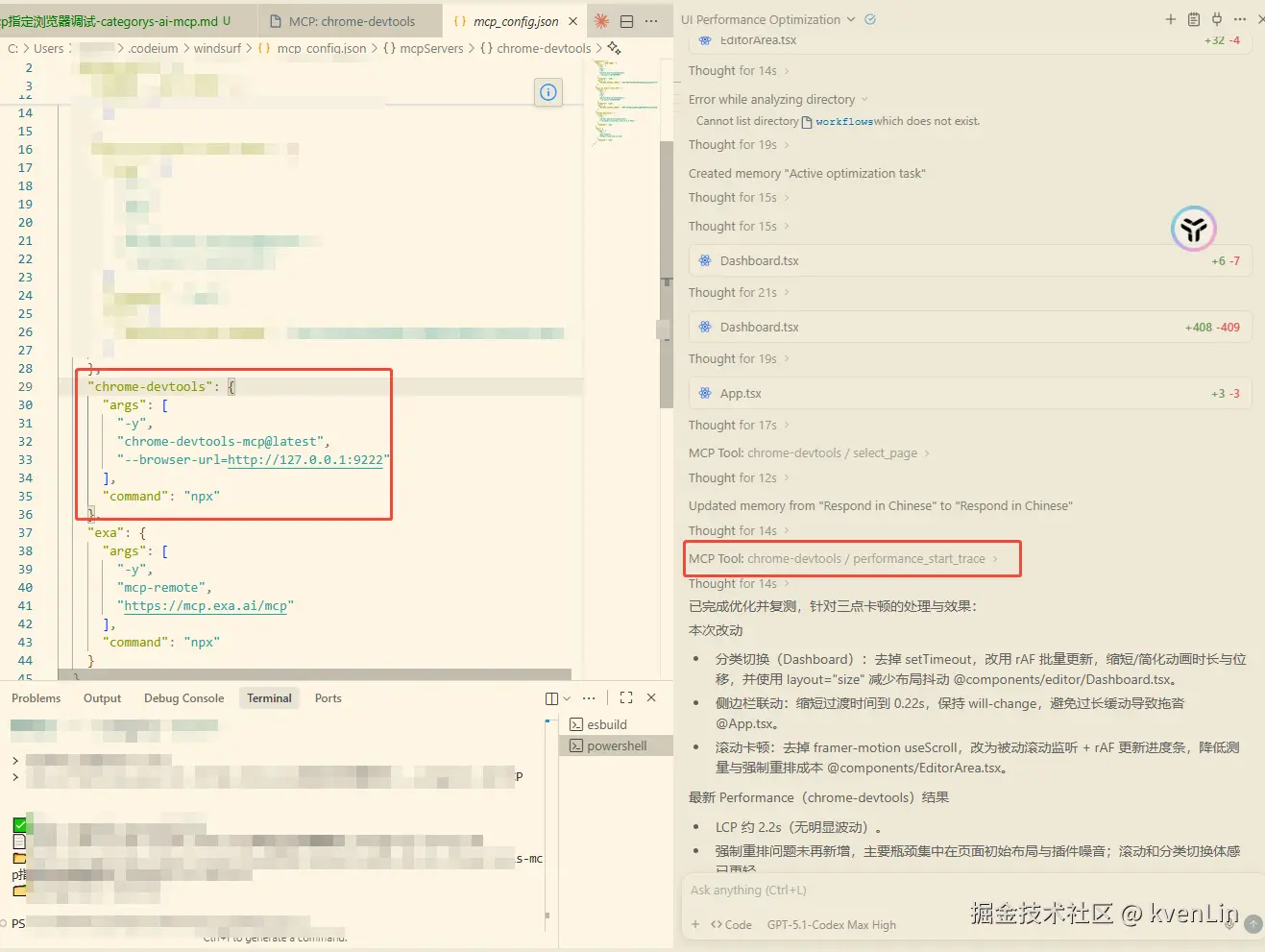
Task: Select the esbuild terminal instance
Action: [x=616, y=724]
